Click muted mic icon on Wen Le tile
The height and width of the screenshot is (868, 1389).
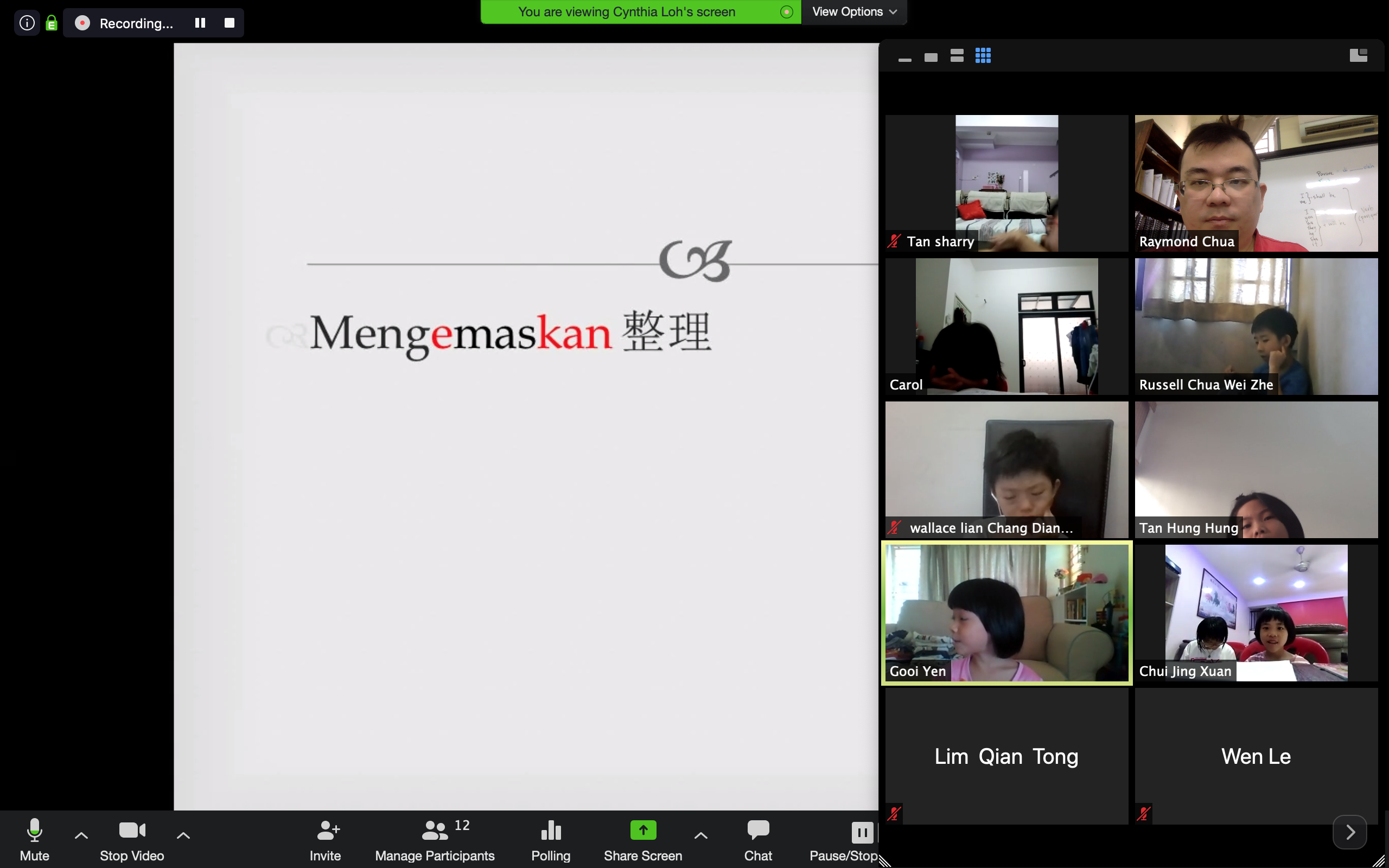click(x=1144, y=813)
